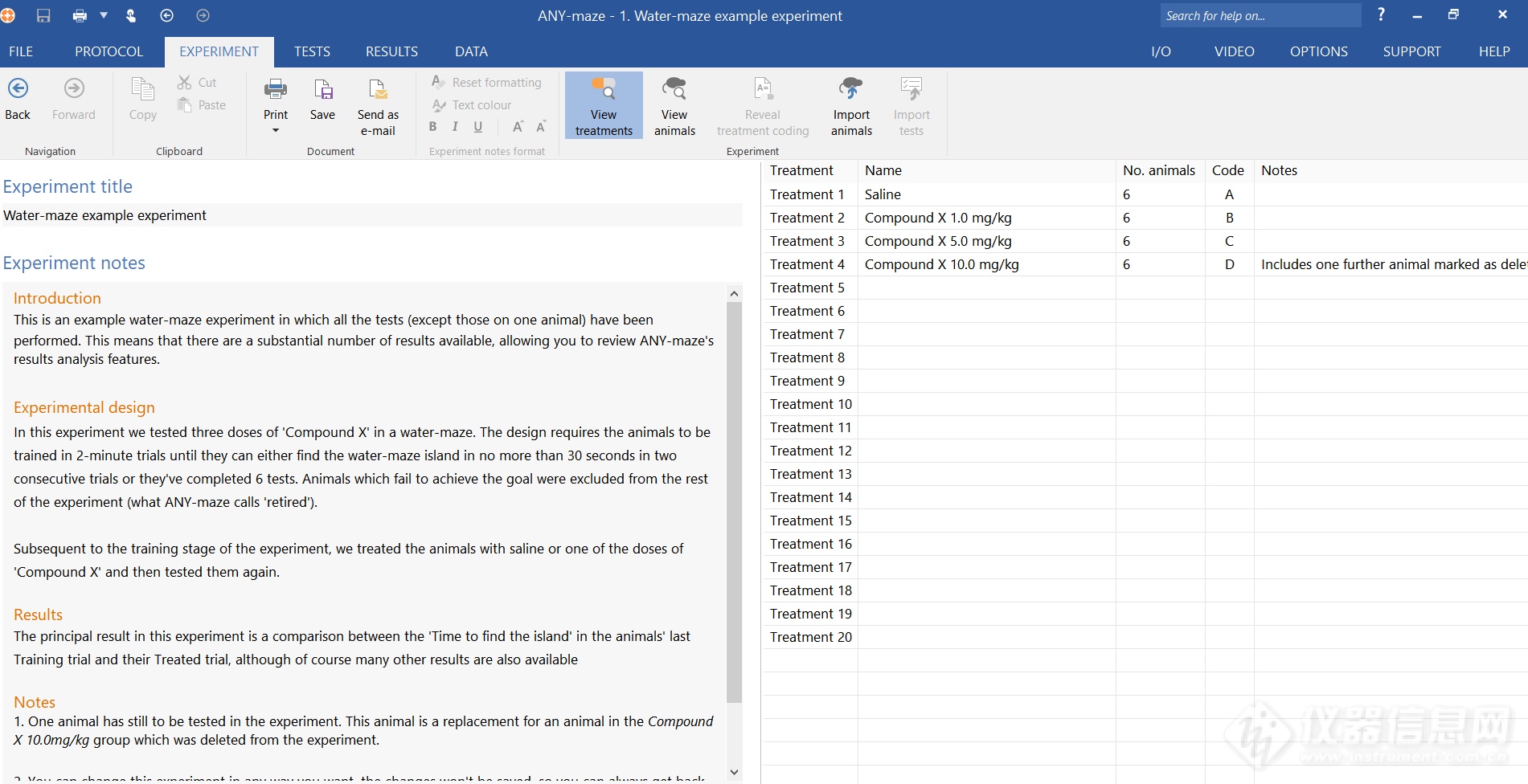
Task: Click the print icon in title bar
Action: pyautogui.click(x=80, y=15)
